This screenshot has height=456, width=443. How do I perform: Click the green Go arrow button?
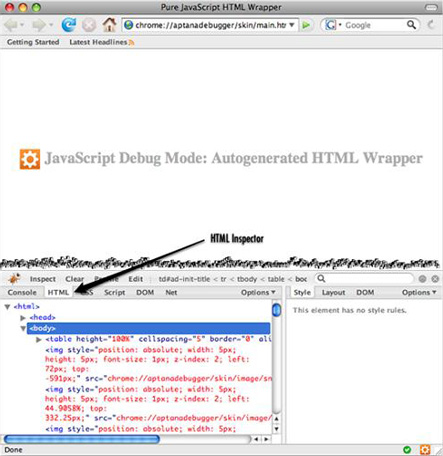[306, 25]
